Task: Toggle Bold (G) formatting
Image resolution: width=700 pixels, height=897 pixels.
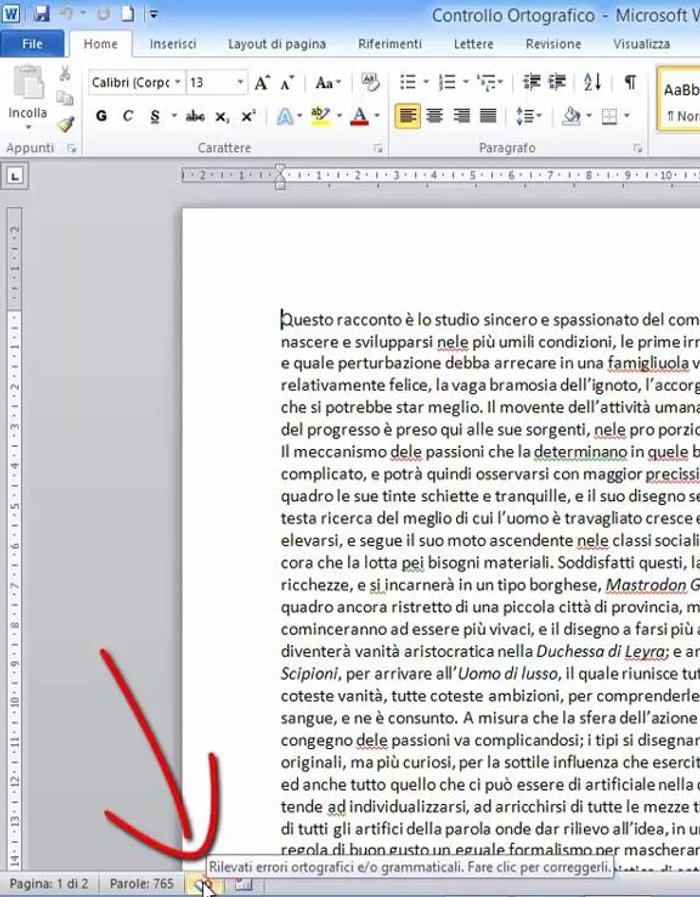Action: point(101,116)
